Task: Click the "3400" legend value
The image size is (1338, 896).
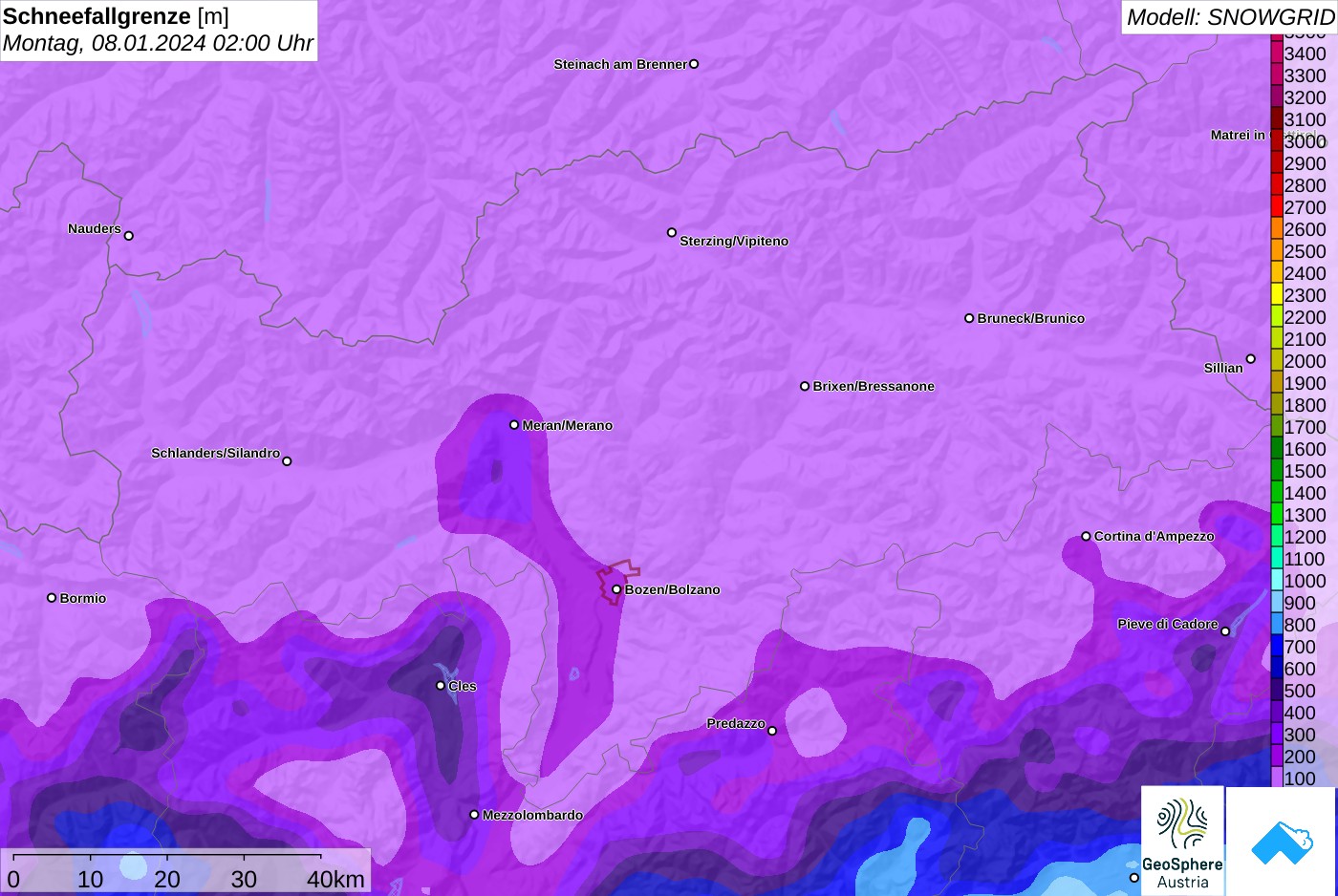Action: click(x=1306, y=53)
